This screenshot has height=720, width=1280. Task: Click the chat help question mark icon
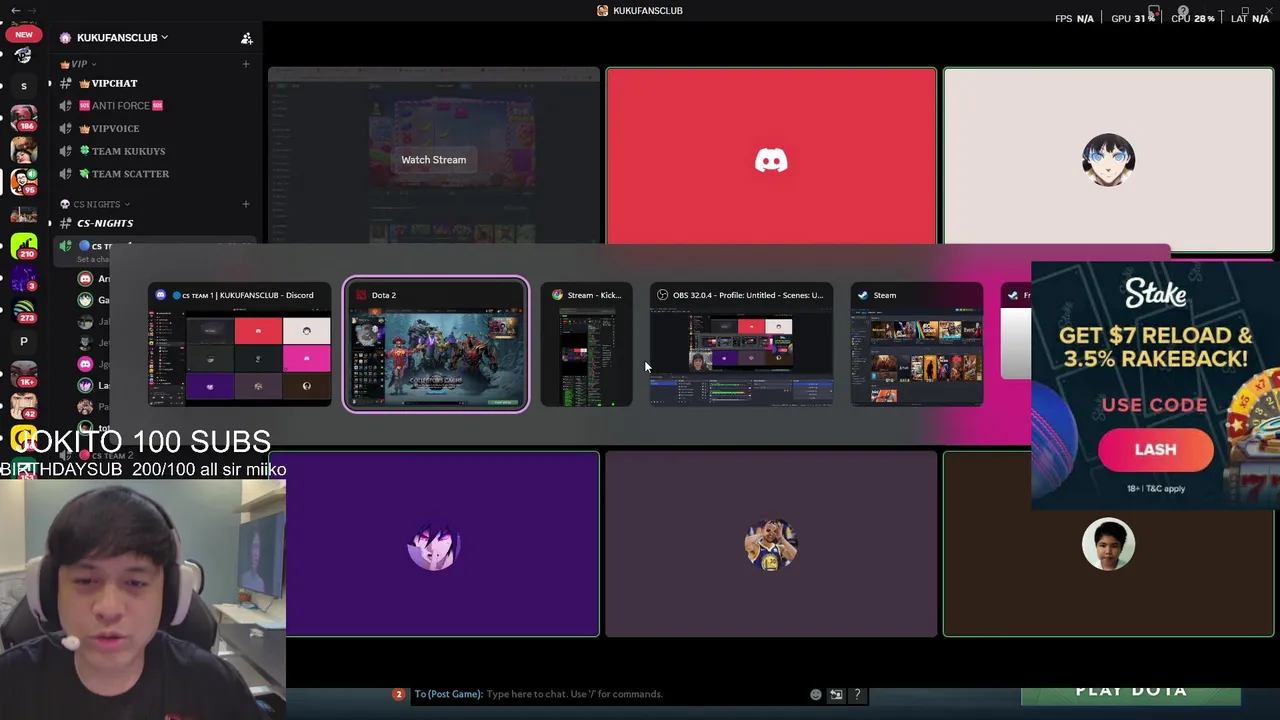tap(857, 694)
